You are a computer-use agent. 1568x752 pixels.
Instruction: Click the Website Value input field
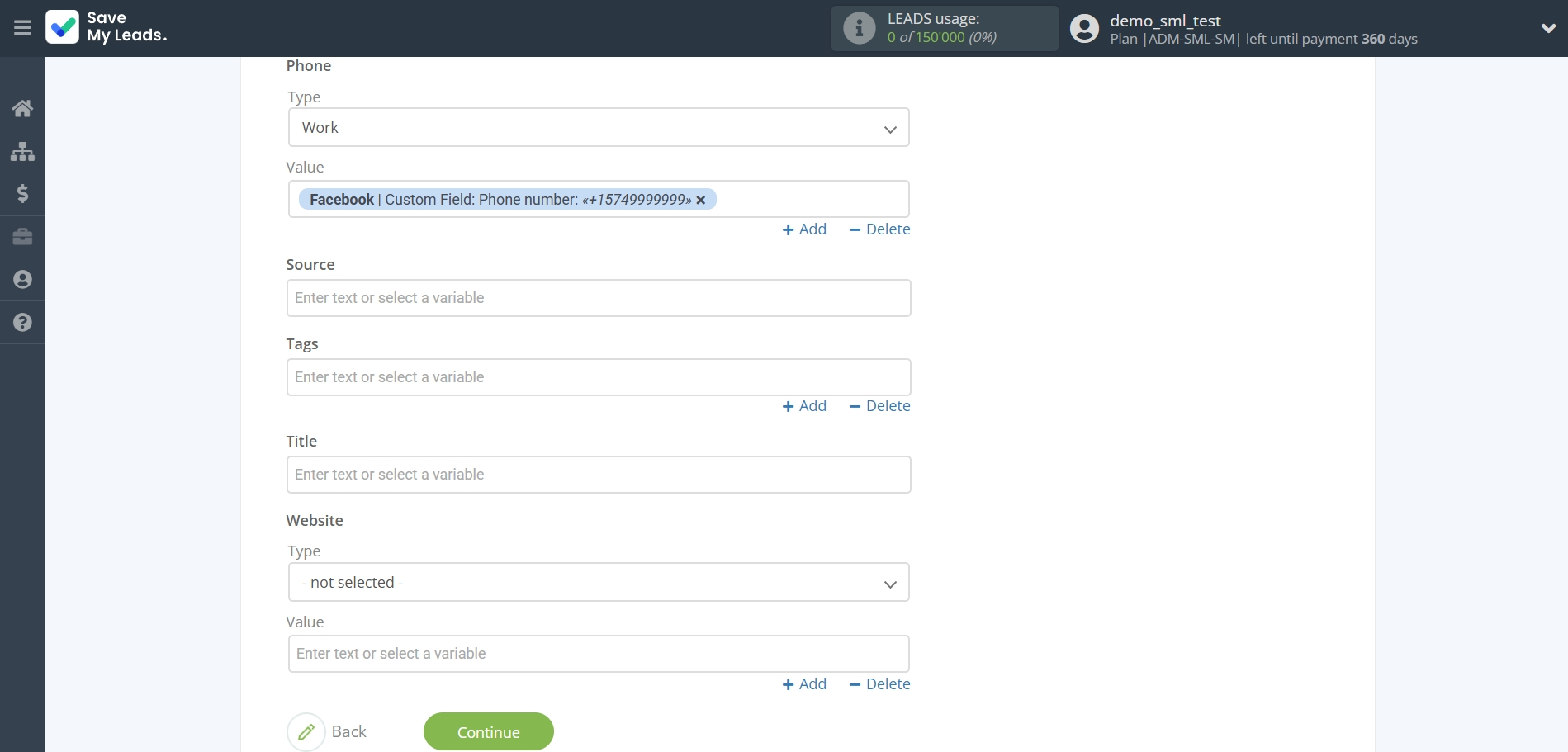598,654
